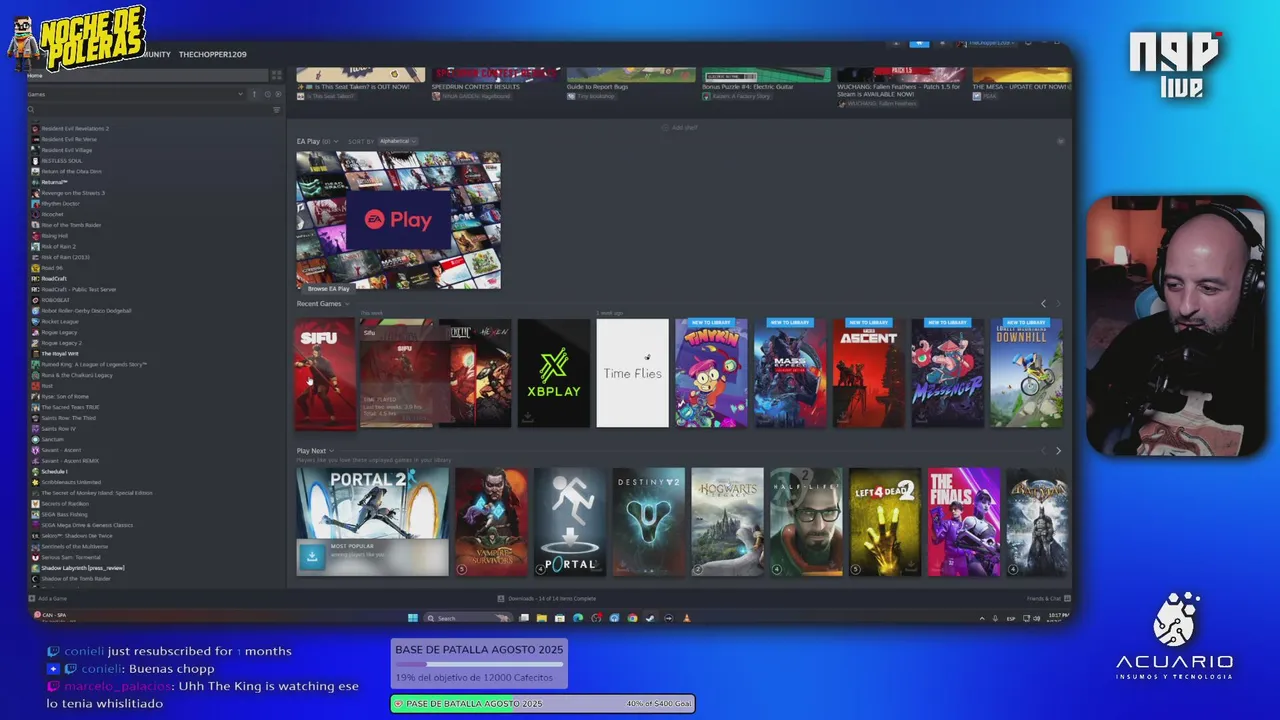Expand the Play Next shelf menu
This screenshot has height=720, width=1280.
pyautogui.click(x=332, y=451)
